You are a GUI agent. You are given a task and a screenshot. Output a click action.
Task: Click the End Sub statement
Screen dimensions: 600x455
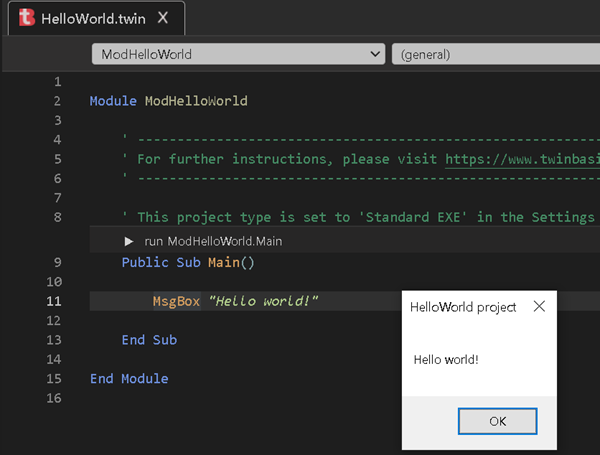point(149,340)
